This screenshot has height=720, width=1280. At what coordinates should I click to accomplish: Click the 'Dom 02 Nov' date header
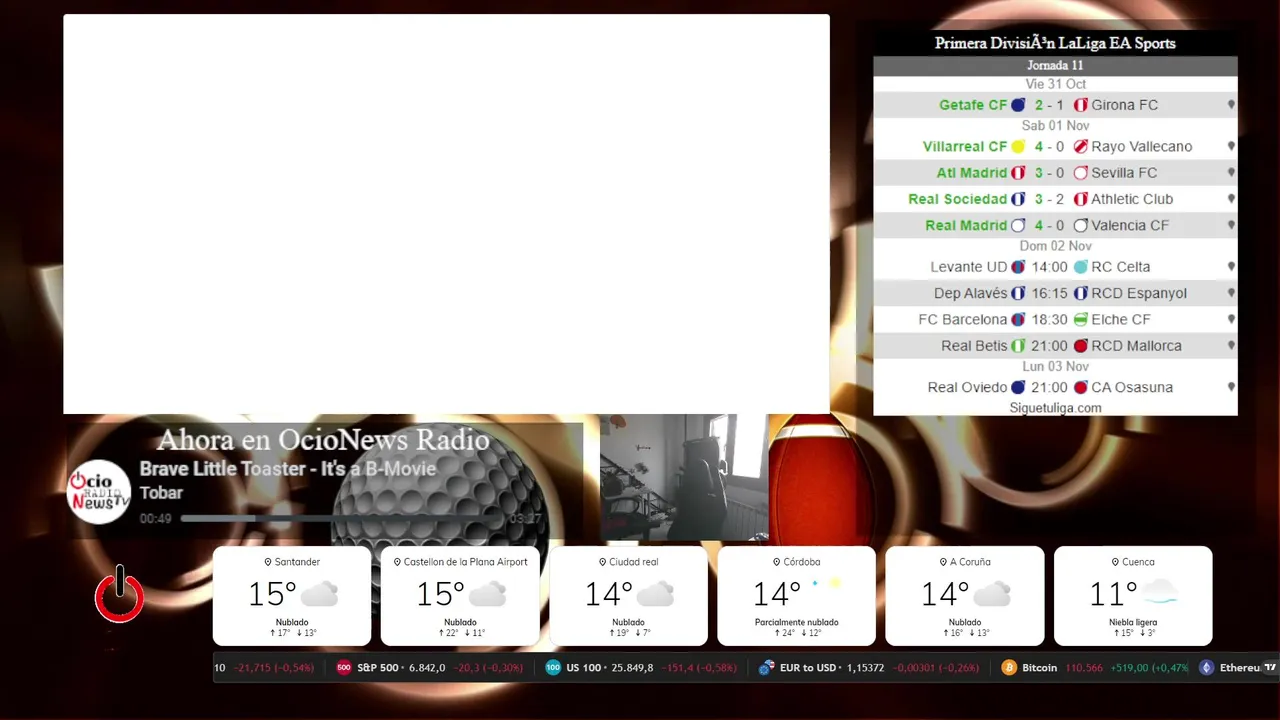click(1055, 246)
